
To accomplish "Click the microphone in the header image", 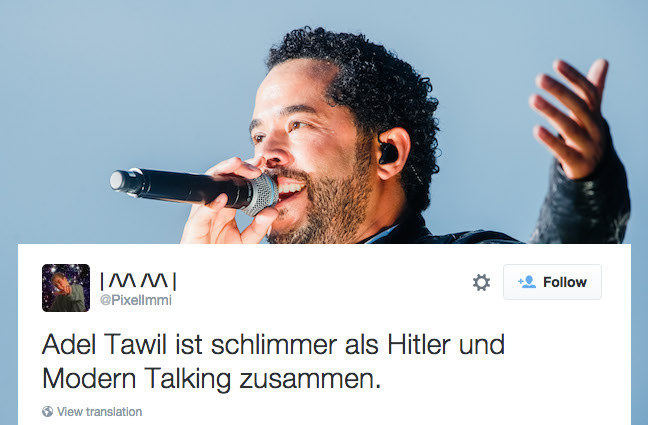I will 194,189.
